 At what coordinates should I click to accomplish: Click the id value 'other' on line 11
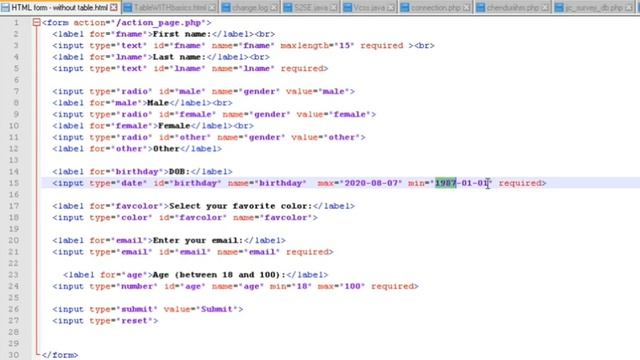click(x=193, y=137)
